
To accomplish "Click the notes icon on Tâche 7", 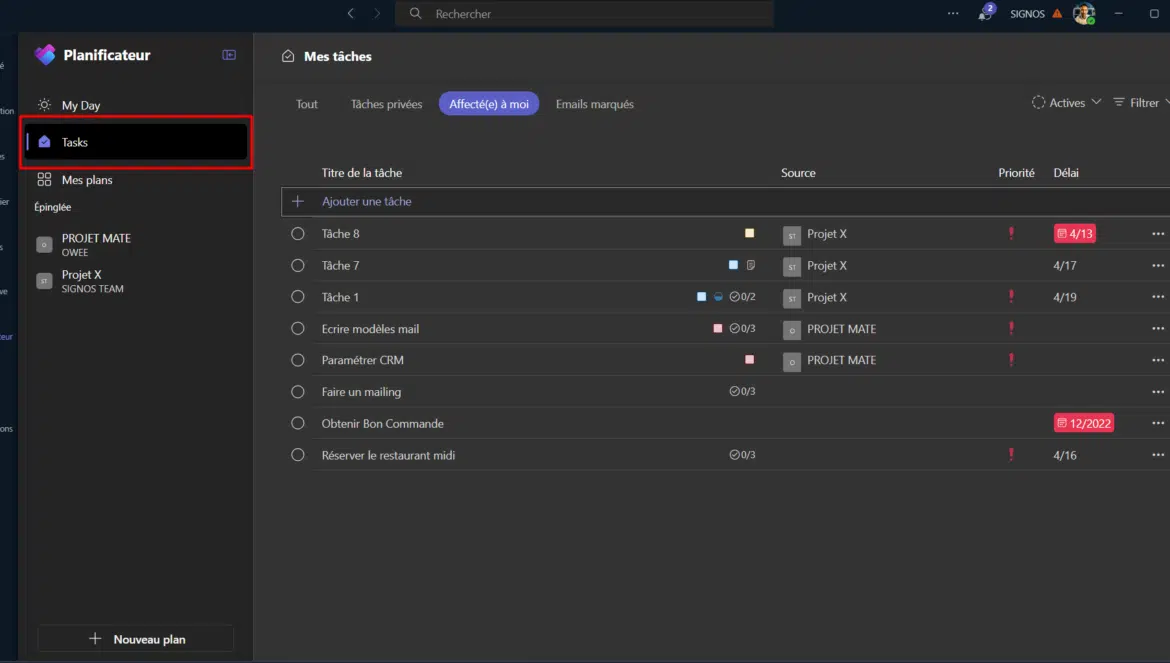I will click(x=750, y=265).
